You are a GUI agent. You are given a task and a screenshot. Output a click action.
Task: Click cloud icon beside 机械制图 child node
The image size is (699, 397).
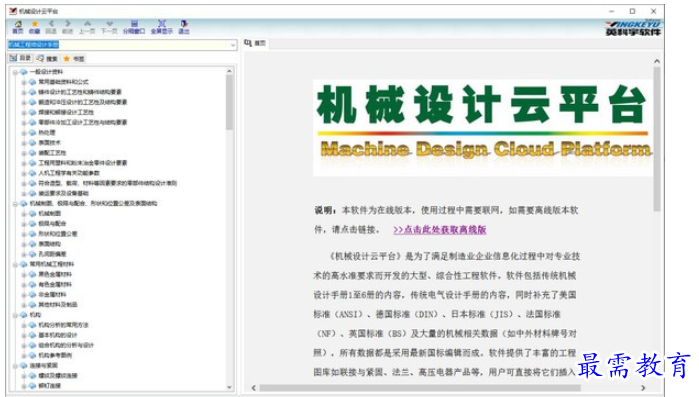[32, 213]
